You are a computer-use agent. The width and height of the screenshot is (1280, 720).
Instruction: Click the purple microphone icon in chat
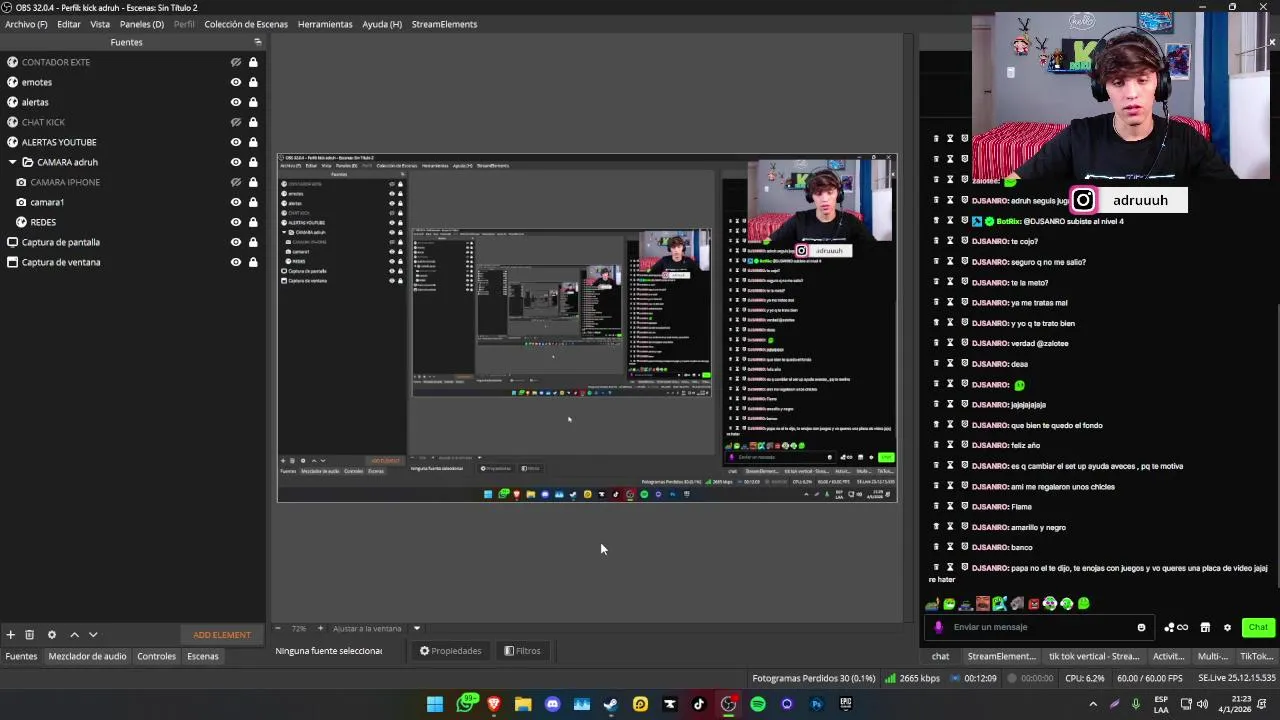coord(938,627)
